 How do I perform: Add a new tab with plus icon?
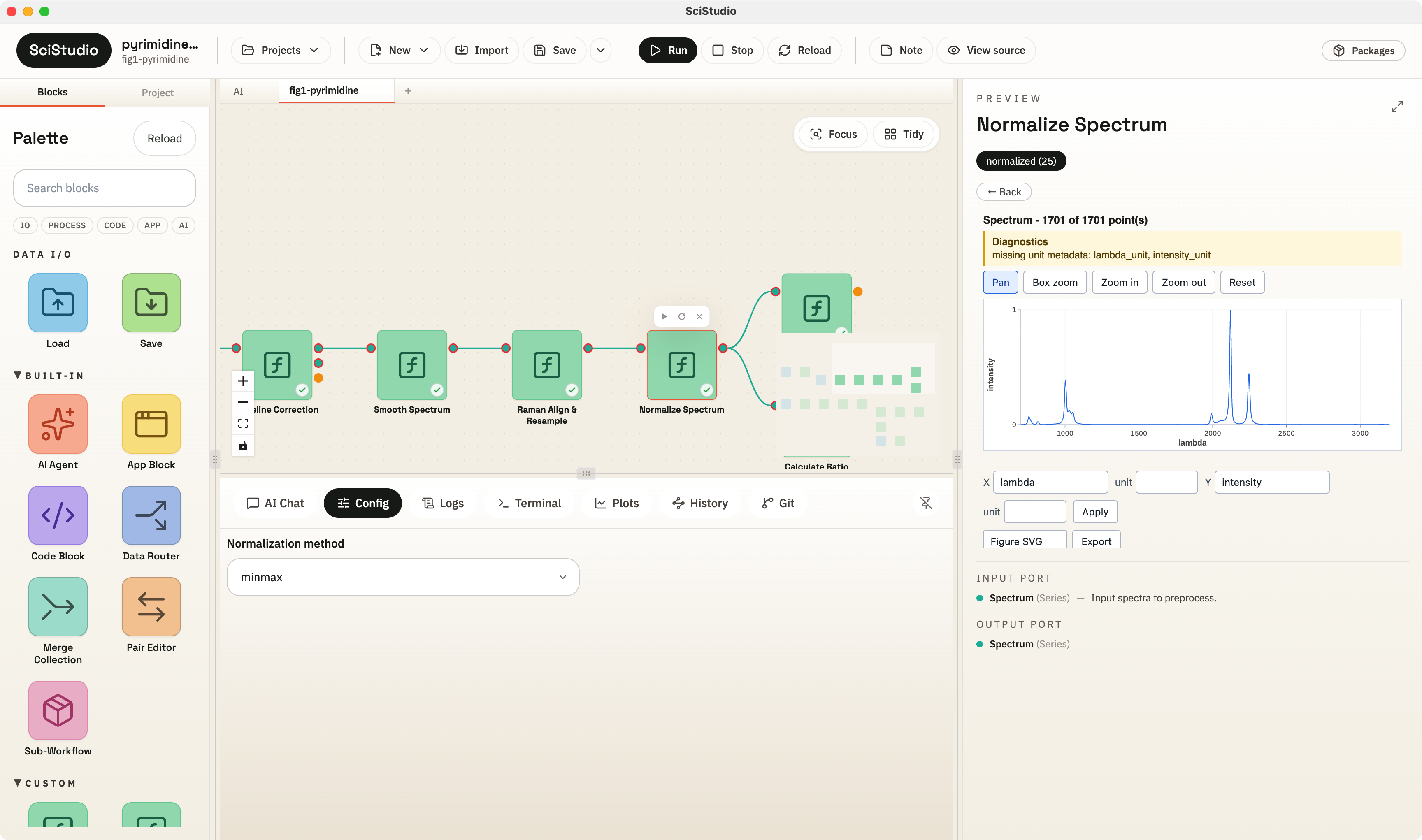click(x=408, y=90)
